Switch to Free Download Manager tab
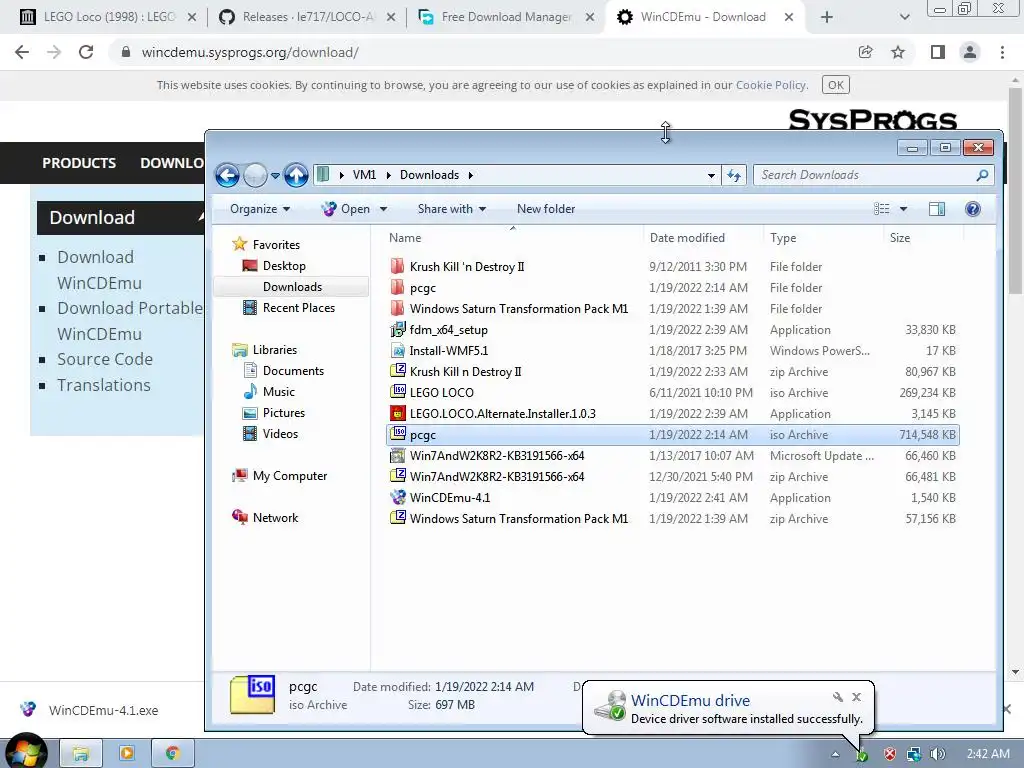The image size is (1024, 768). (x=506, y=17)
